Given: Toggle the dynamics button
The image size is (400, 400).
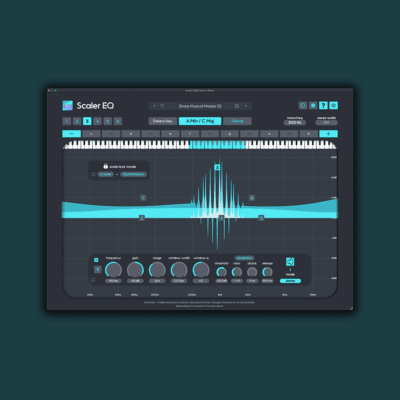Looking at the screenshot, I should (244, 258).
